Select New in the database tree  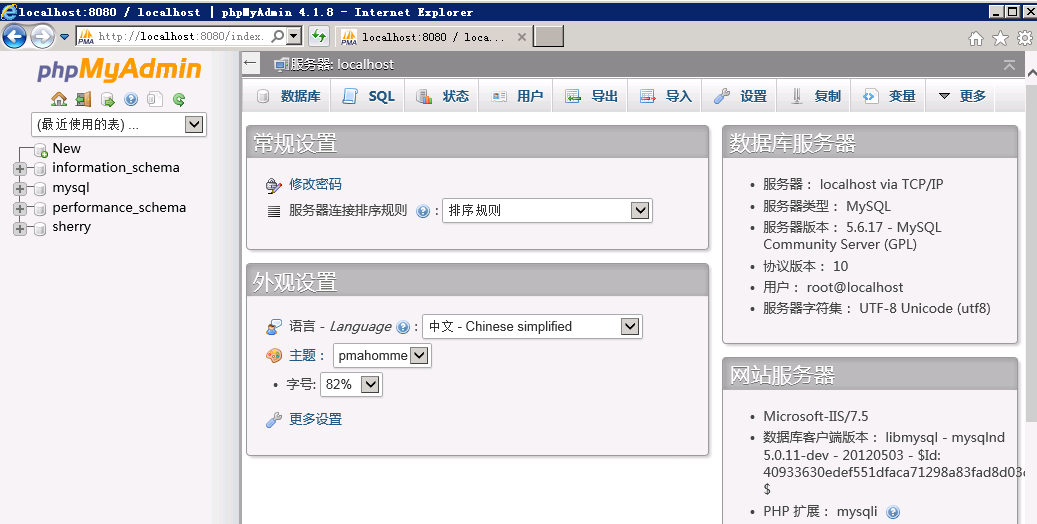point(67,149)
